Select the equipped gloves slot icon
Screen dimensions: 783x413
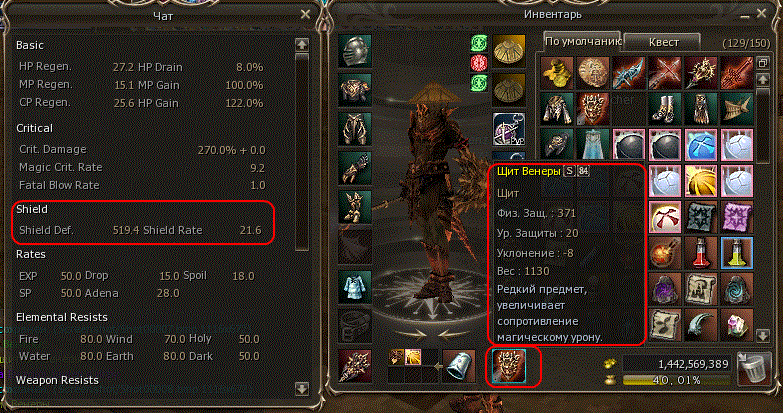tap(355, 168)
